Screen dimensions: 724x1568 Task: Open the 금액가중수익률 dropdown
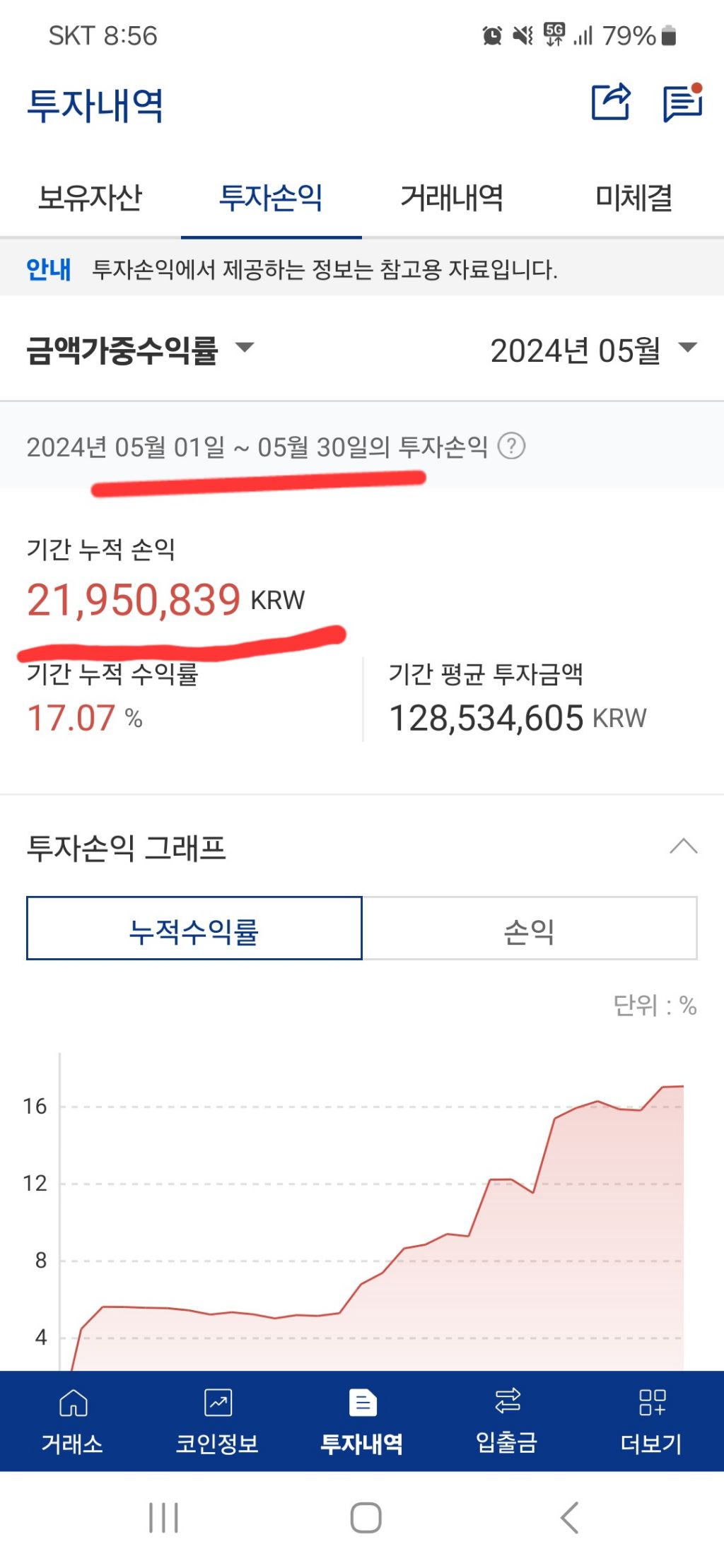140,350
